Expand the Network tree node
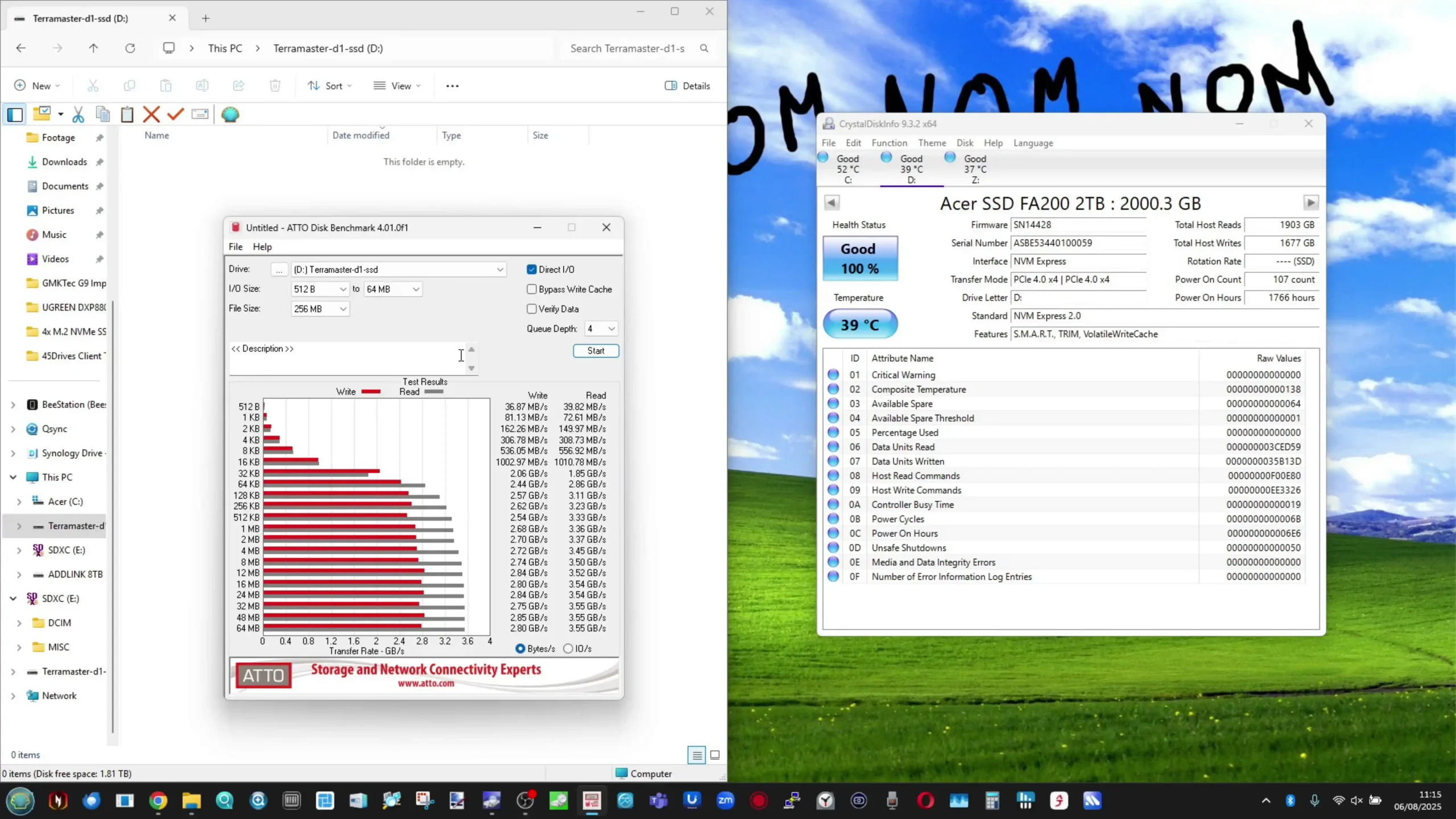The image size is (1456, 819). (x=13, y=696)
